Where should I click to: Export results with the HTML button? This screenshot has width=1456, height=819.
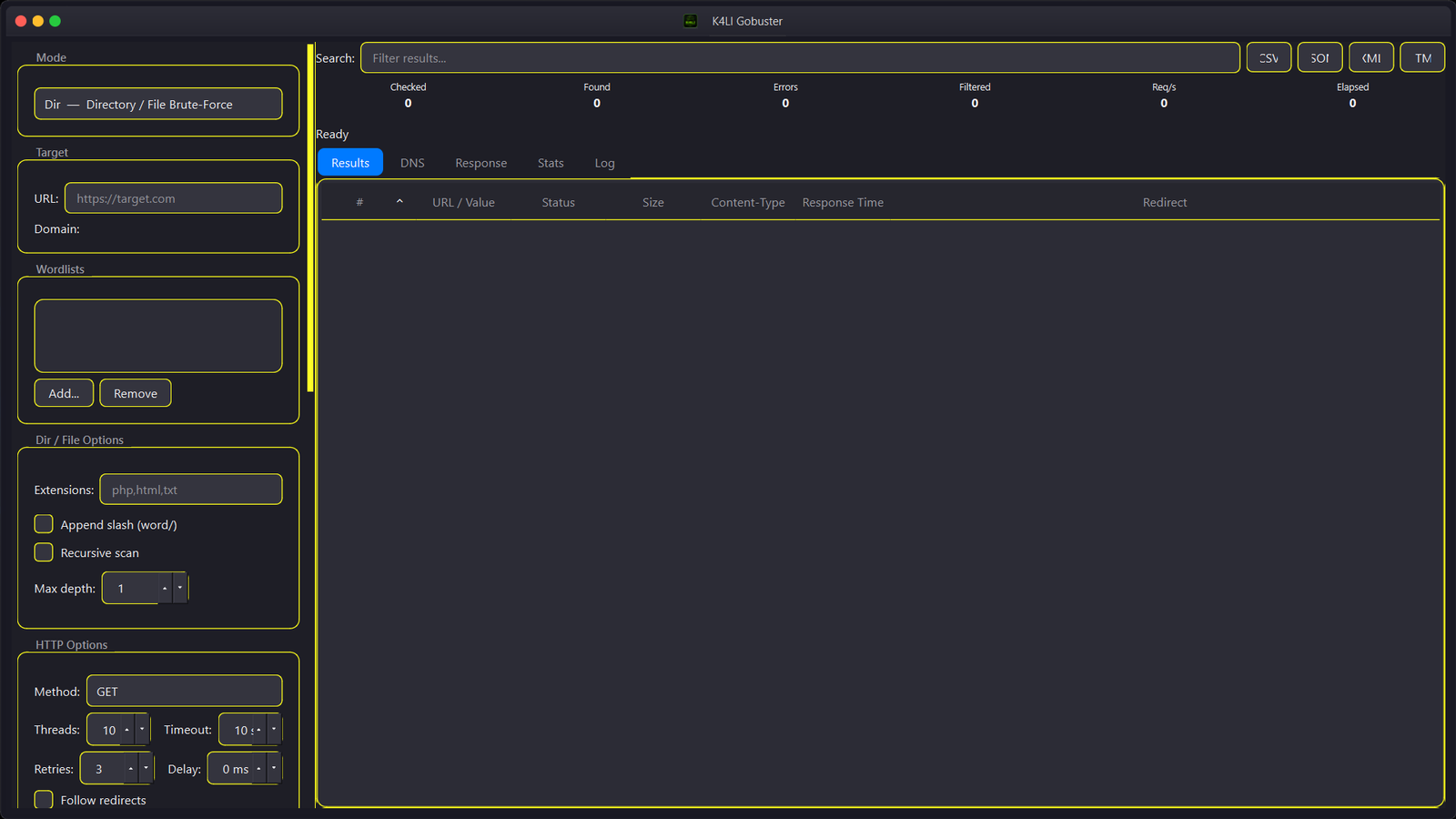coord(1422,57)
